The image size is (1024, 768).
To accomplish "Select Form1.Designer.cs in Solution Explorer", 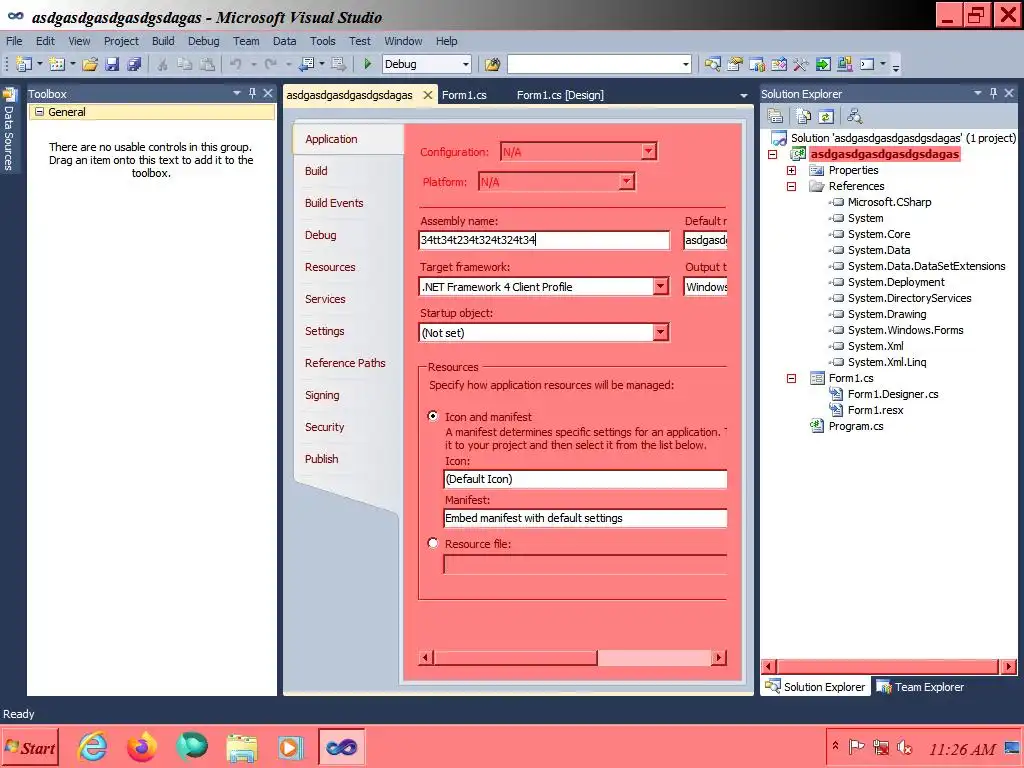I will click(x=893, y=394).
